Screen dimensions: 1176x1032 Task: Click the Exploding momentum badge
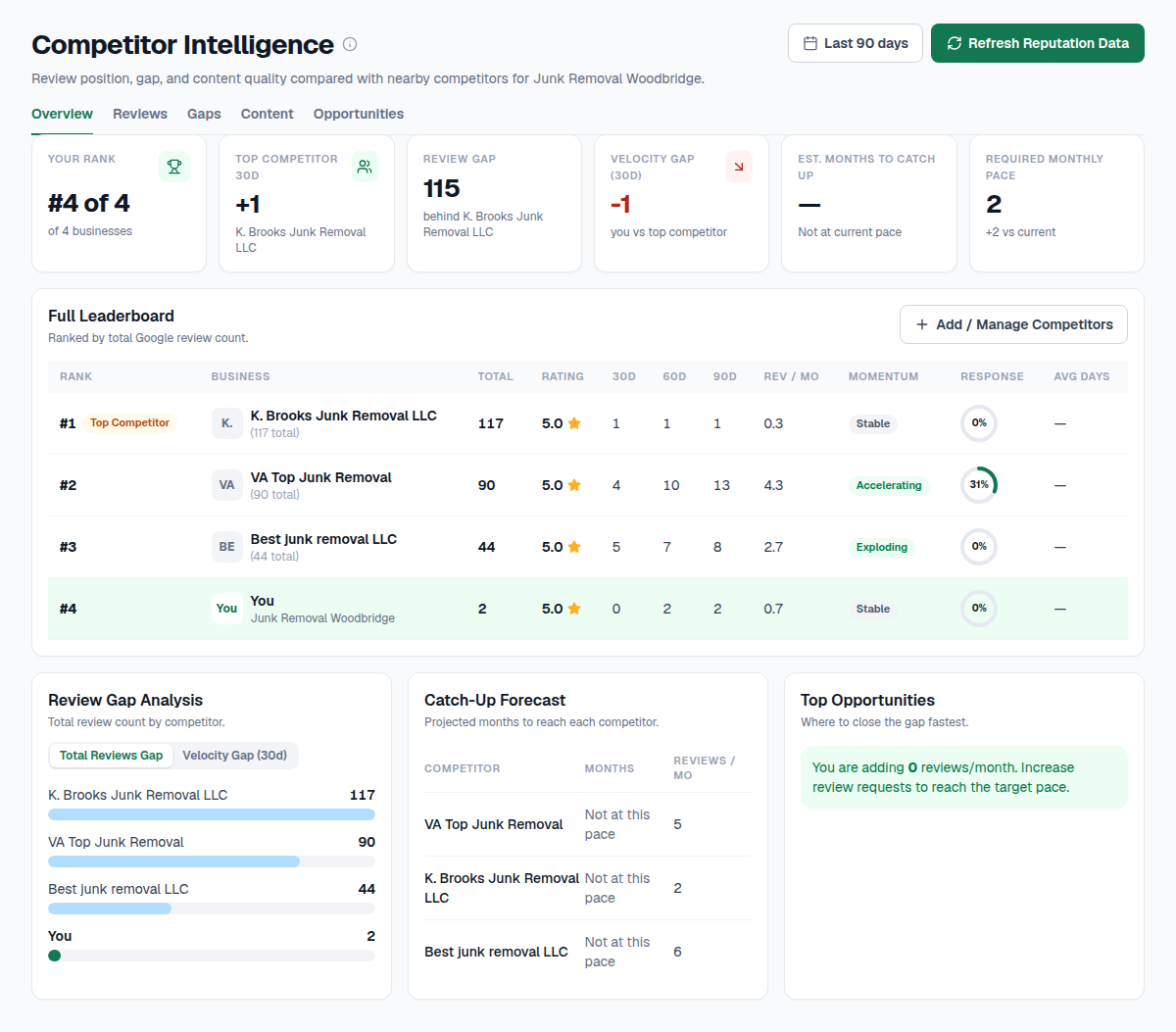click(x=882, y=547)
